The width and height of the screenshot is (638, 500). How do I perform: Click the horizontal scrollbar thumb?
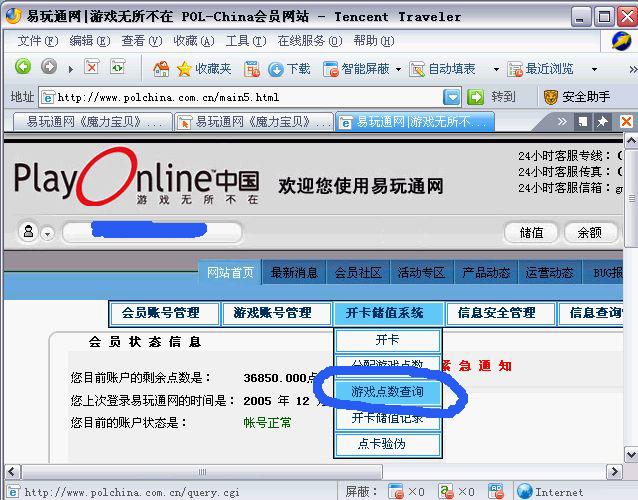202,472
